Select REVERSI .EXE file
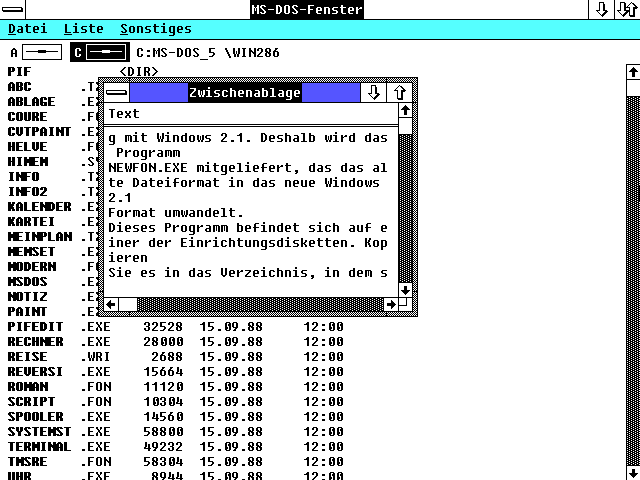Screen dimensions: 640x480 click(176, 371)
